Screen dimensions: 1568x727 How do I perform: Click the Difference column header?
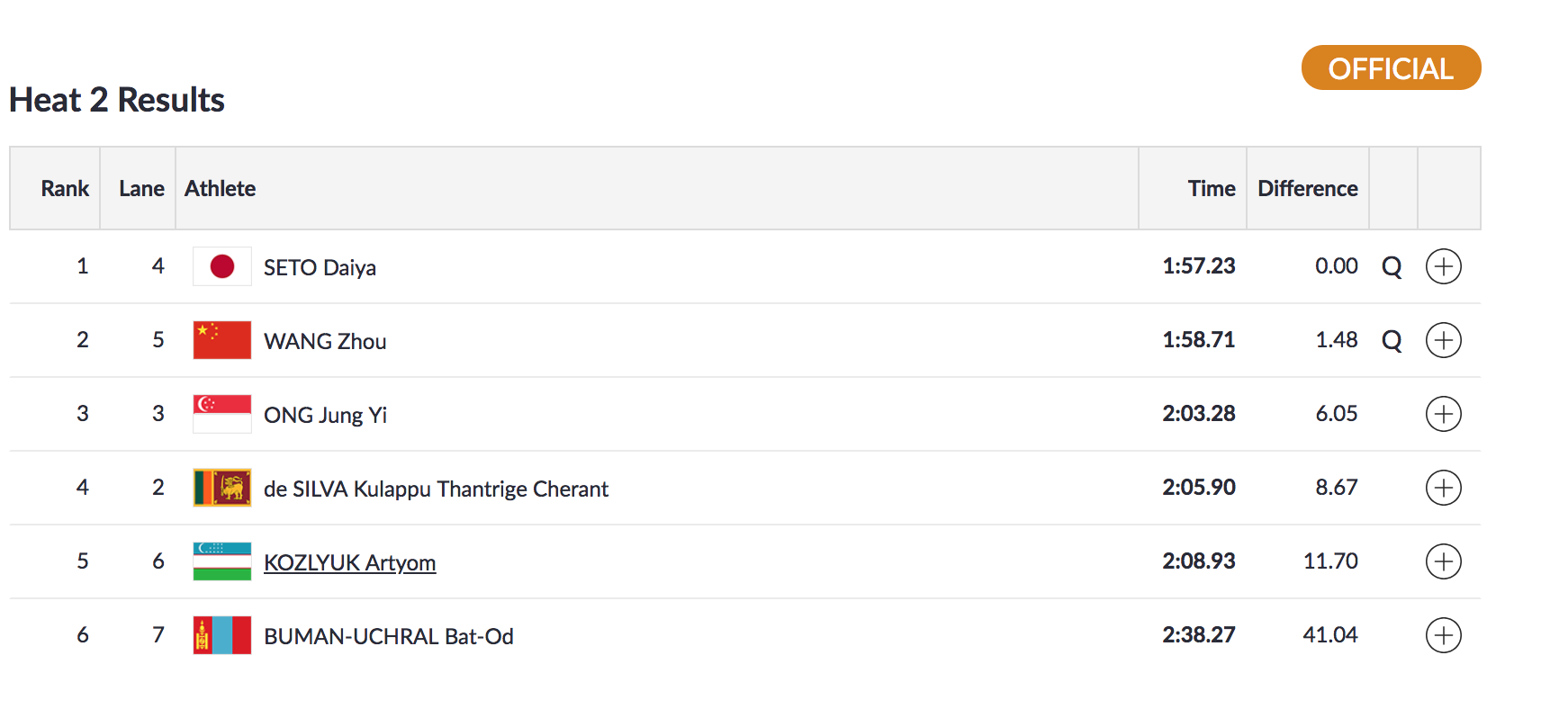pos(1307,188)
